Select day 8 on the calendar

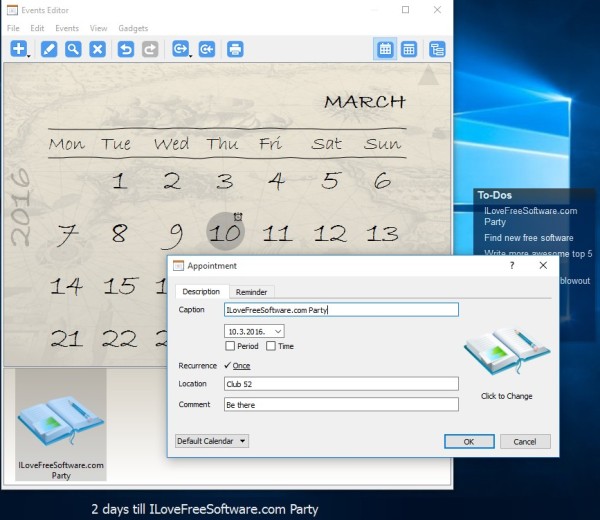119,233
